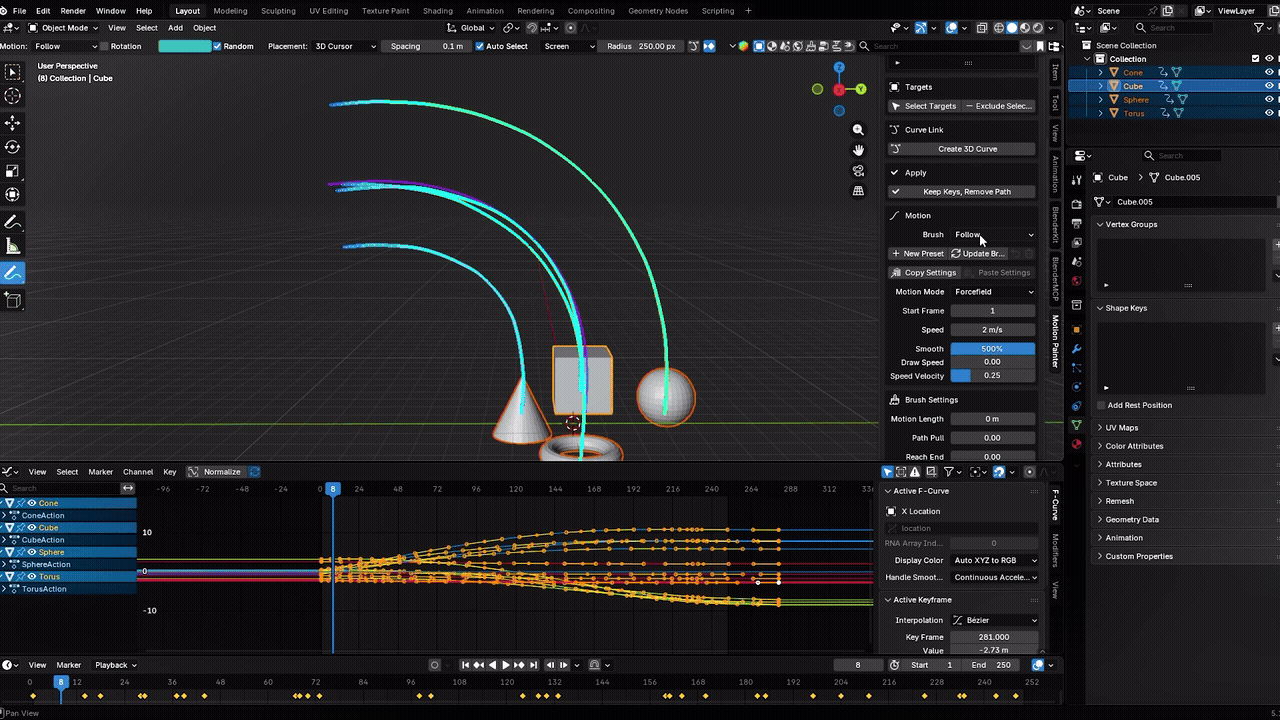Open the Channel menu in graph editor
This screenshot has height=720, width=1280.
point(138,472)
